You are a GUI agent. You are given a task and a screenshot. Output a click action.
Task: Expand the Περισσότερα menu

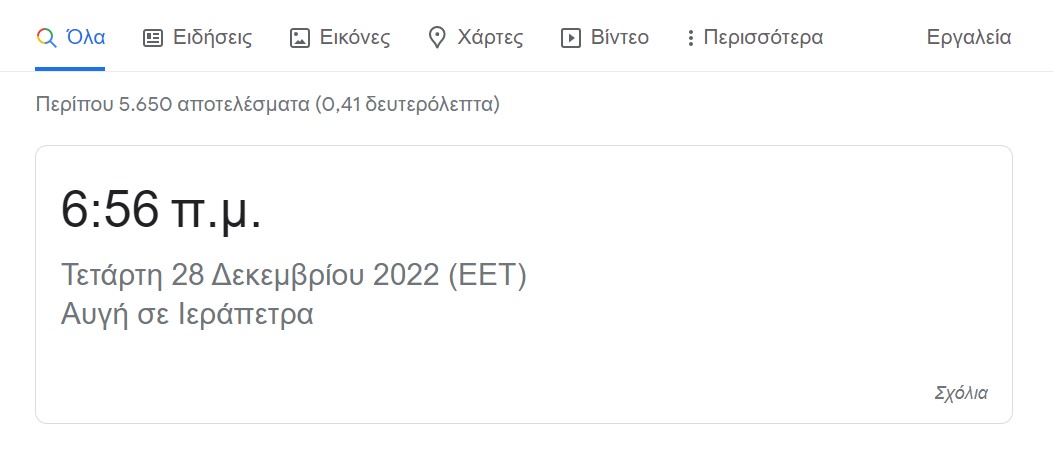763,38
